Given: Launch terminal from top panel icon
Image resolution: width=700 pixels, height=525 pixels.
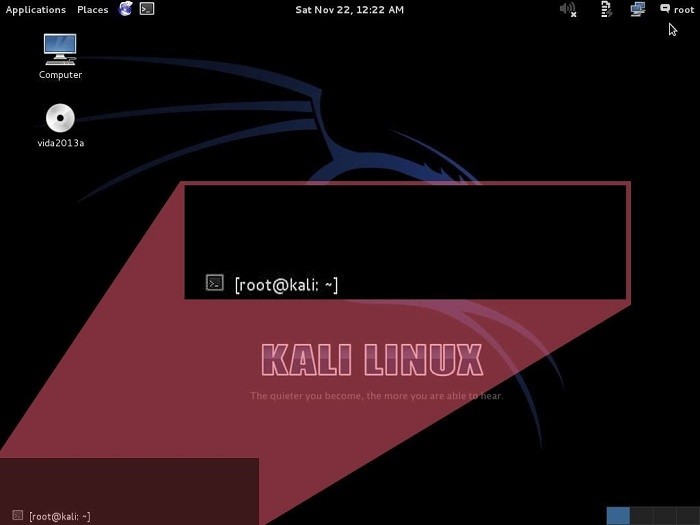Looking at the screenshot, I should (147, 8).
